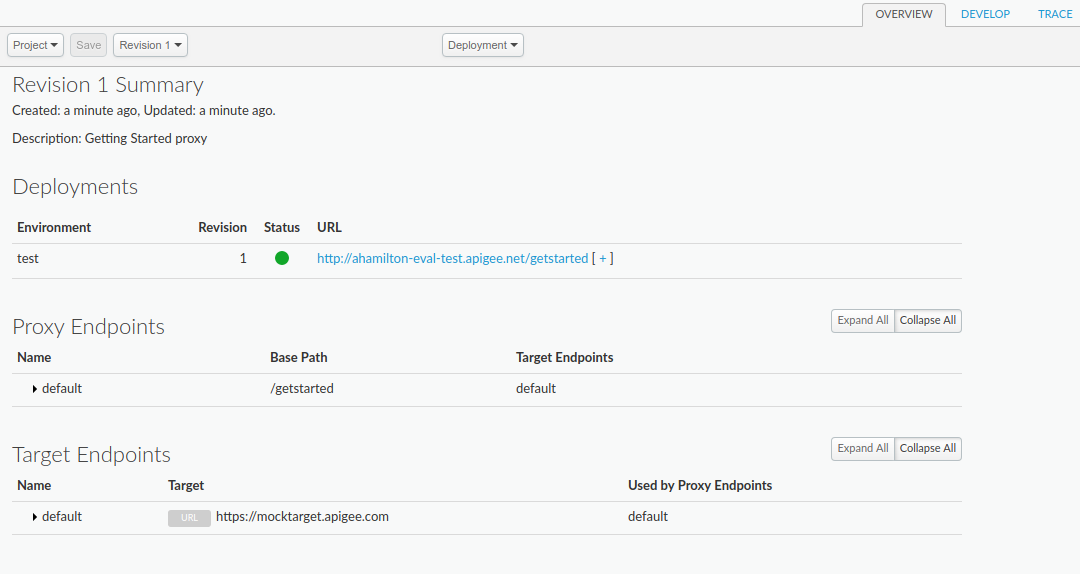The width and height of the screenshot is (1080, 574).
Task: Click the URL badge next to mocktarget
Action: (189, 518)
